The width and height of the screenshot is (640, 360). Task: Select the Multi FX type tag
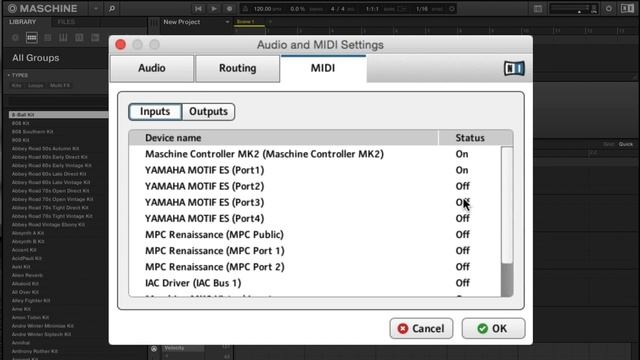click(x=60, y=85)
